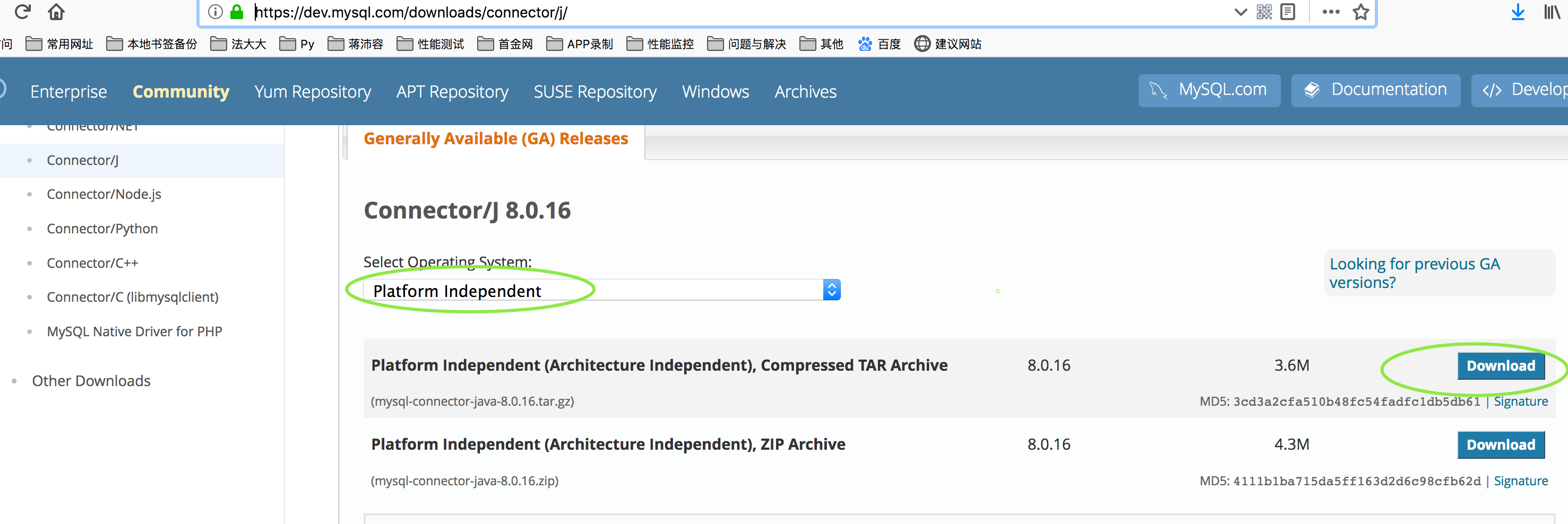The width and height of the screenshot is (1568, 524).
Task: Open Connector/C (libmysqlclient) sidebar link
Action: pos(133,296)
